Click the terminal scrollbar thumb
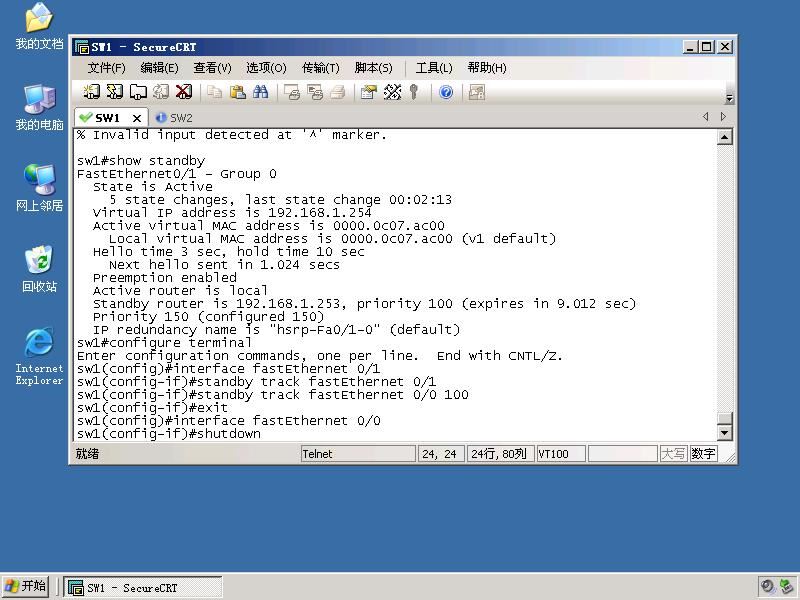This screenshot has height=600, width=800. coord(725,418)
